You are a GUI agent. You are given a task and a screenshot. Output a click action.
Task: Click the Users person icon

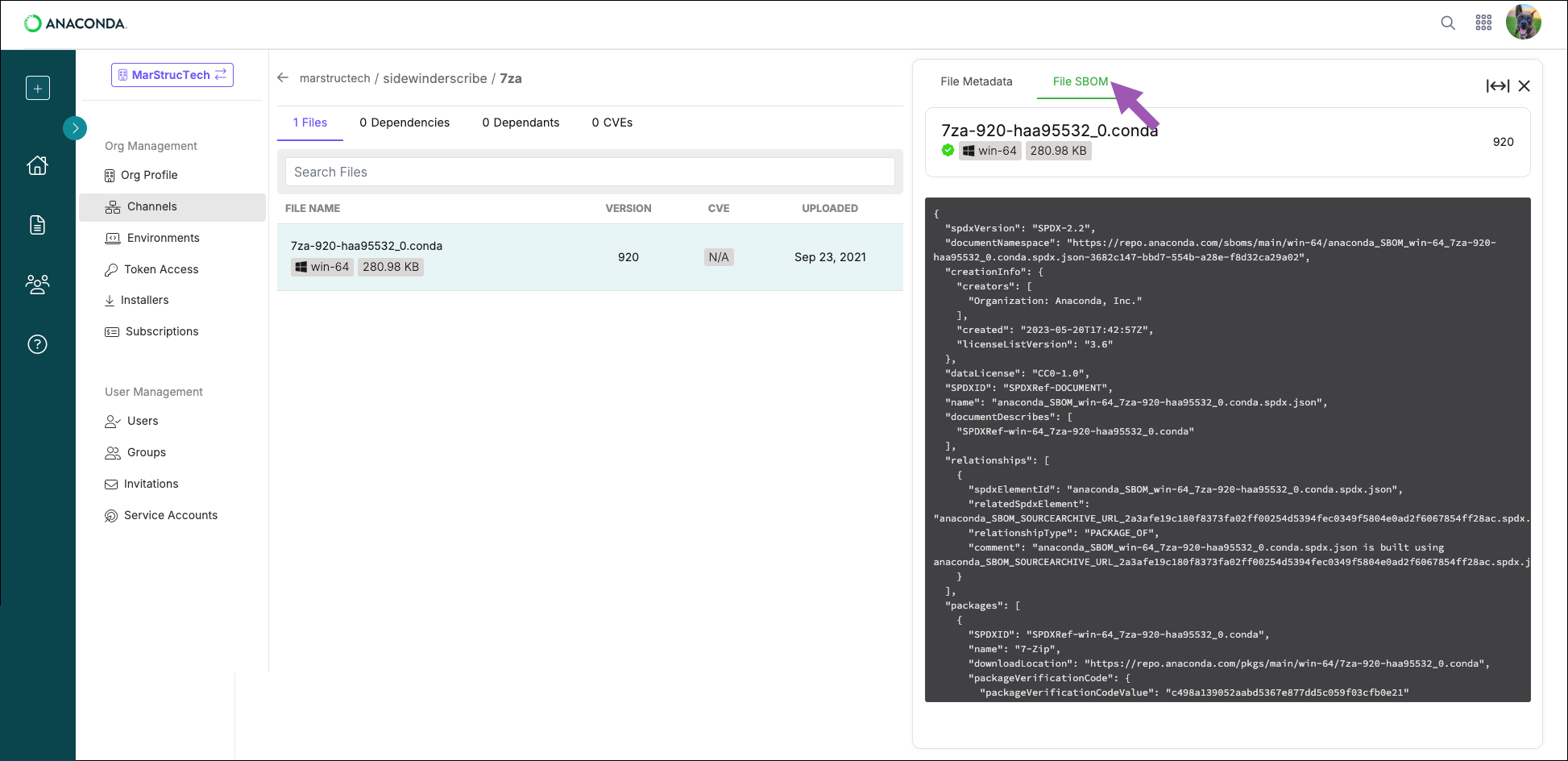point(113,421)
